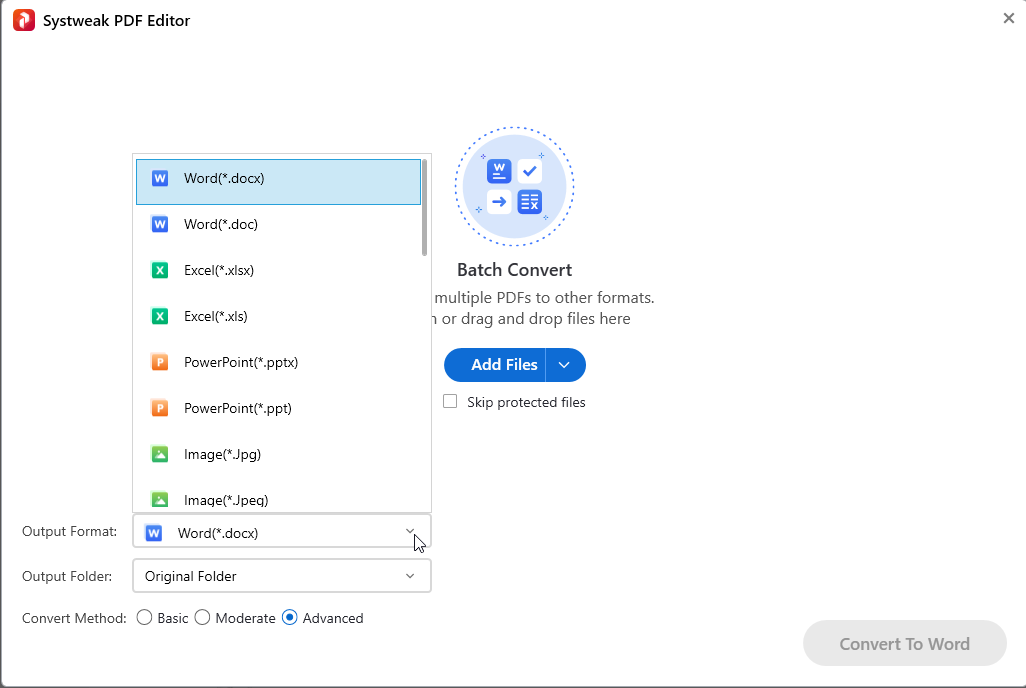The width and height of the screenshot is (1026, 688).
Task: Click the Batch Convert circular illustration
Action: 514,187
